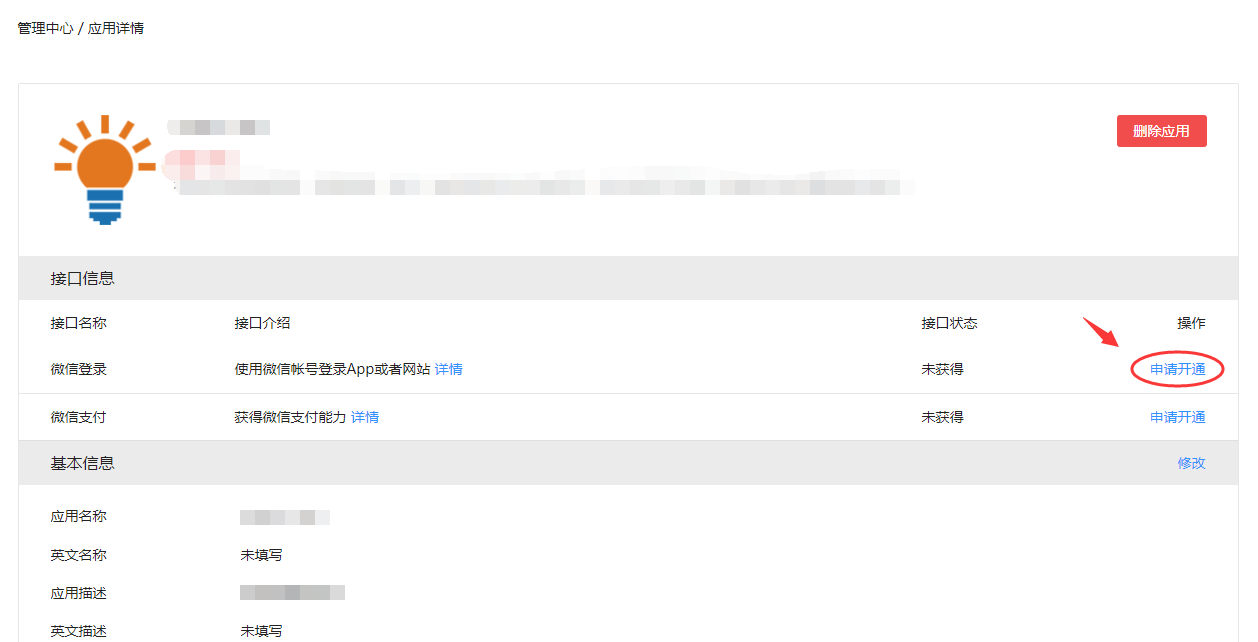This screenshot has width=1258, height=642.
Task: Open 详情 link for 微信支付
Action: [365, 417]
